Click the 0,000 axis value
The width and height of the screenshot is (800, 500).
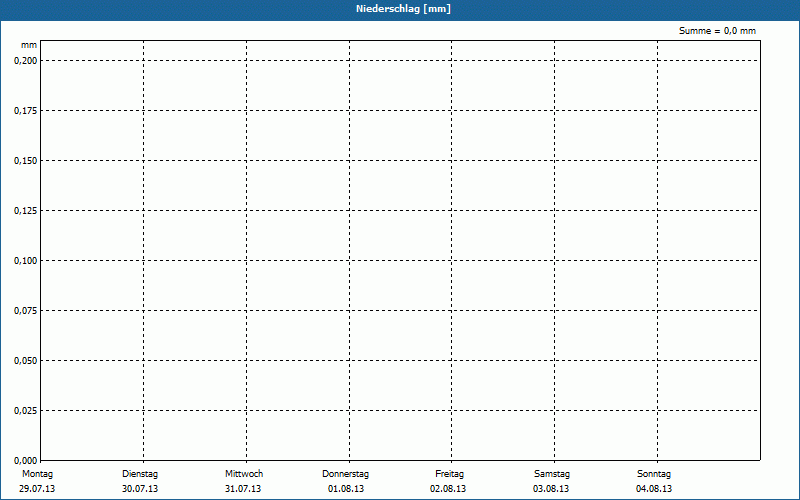click(x=26, y=460)
